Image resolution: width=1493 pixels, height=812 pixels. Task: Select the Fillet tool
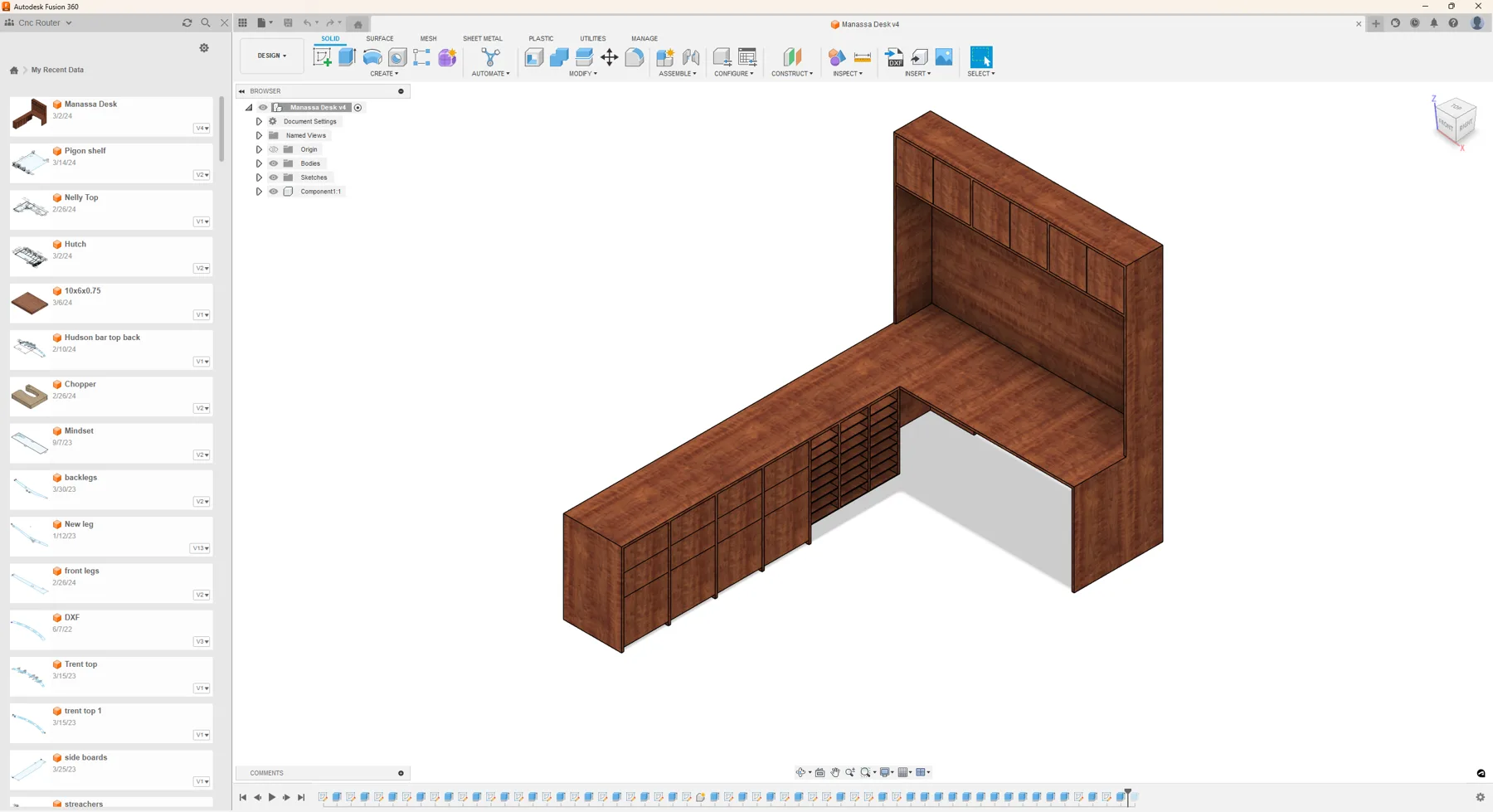point(635,57)
